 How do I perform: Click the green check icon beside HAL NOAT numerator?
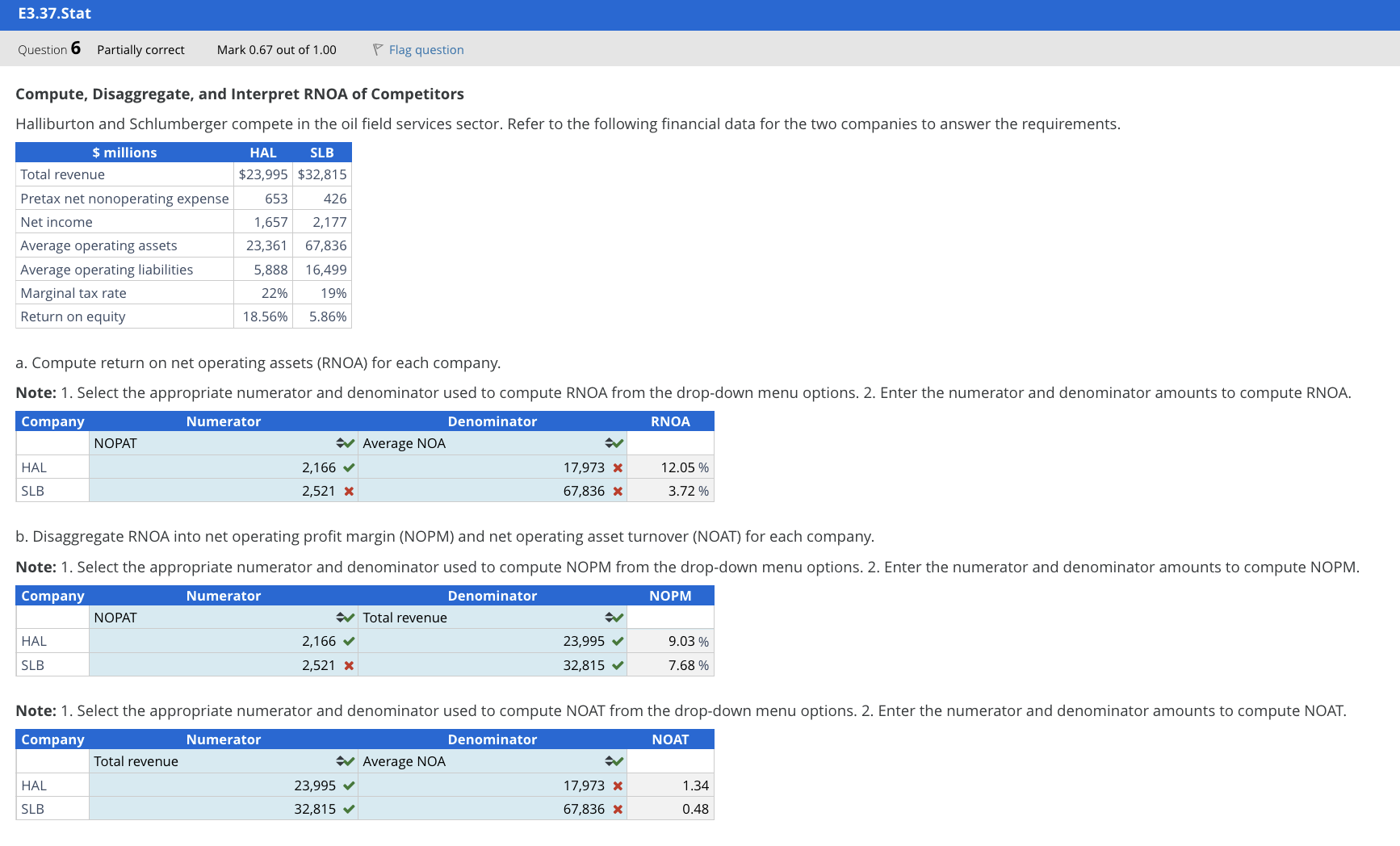(x=349, y=785)
